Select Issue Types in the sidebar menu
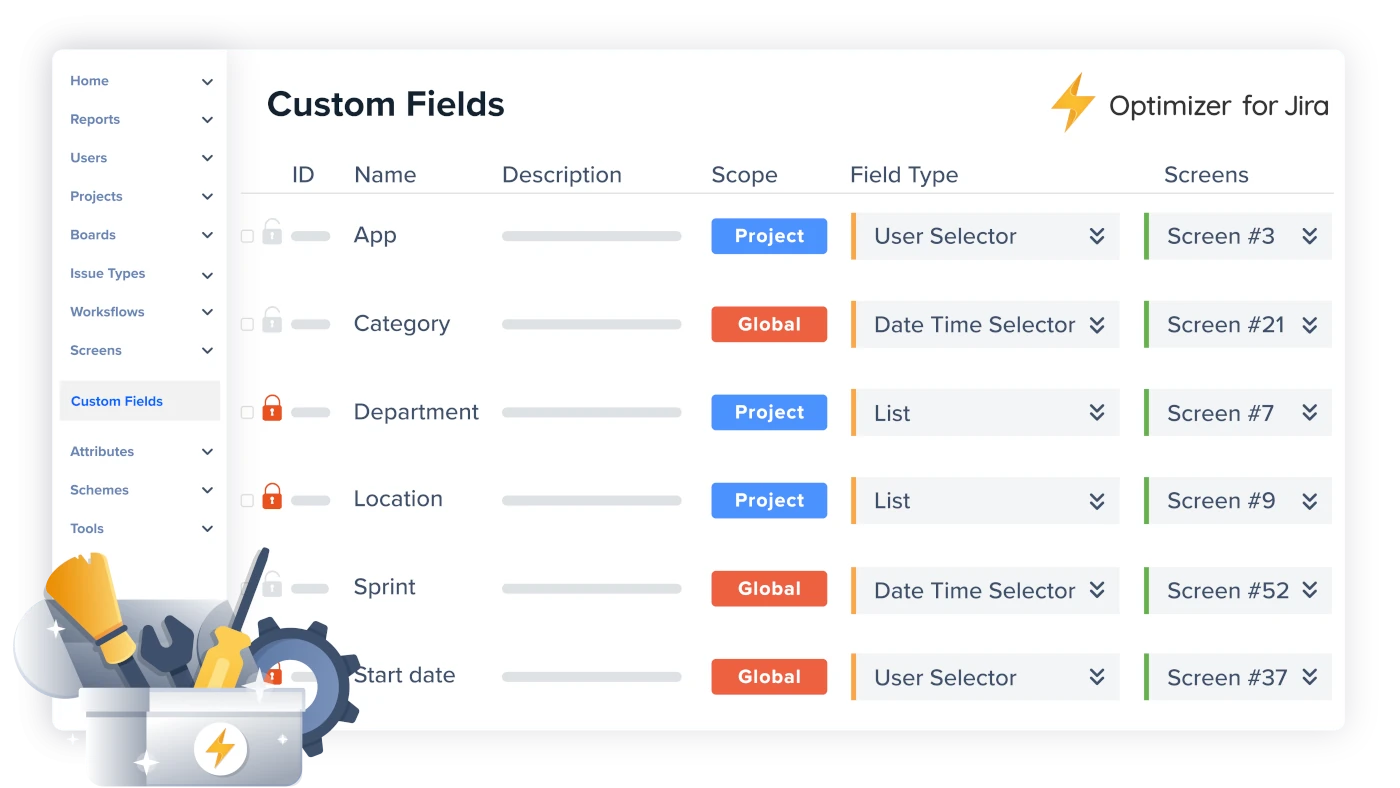1400x788 pixels. pos(108,273)
